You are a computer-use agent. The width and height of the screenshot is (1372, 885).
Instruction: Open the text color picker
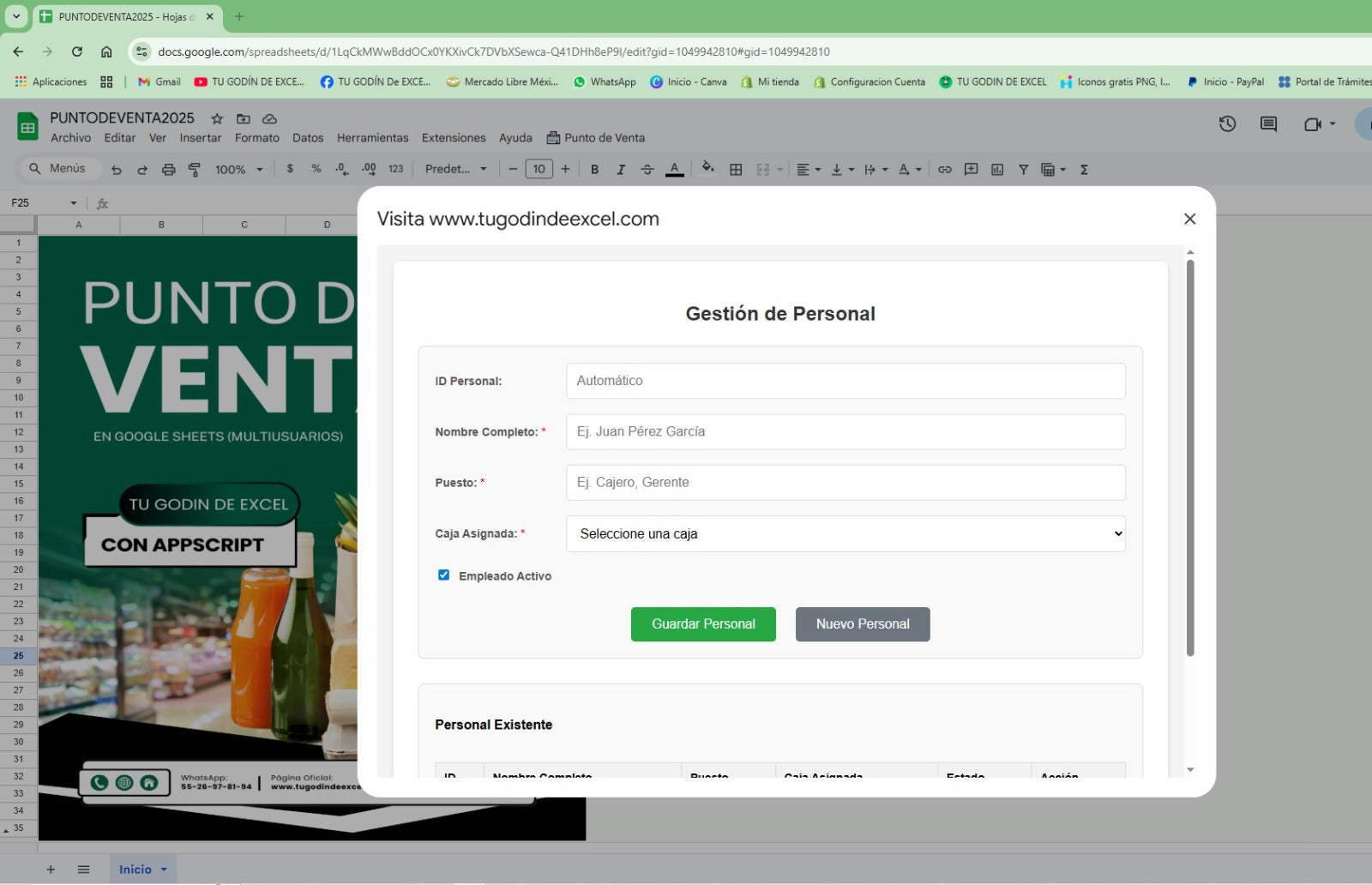[x=675, y=170]
